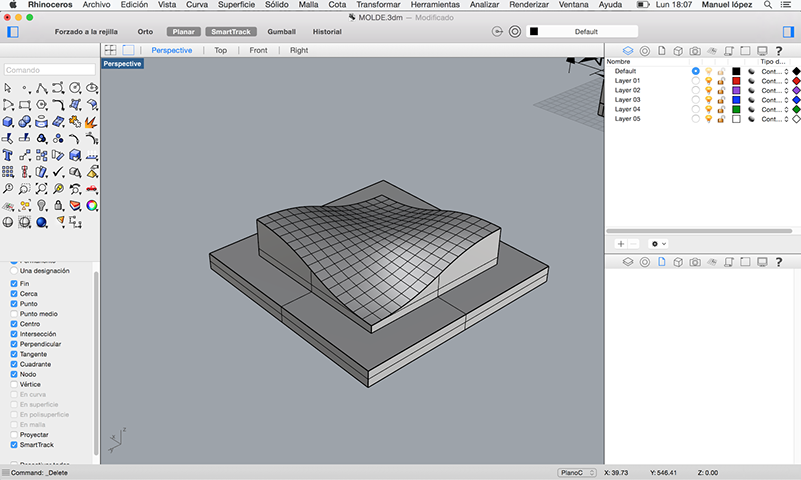801x480 pixels.
Task: Disable the Tangente object snap
Action: [x=14, y=354]
